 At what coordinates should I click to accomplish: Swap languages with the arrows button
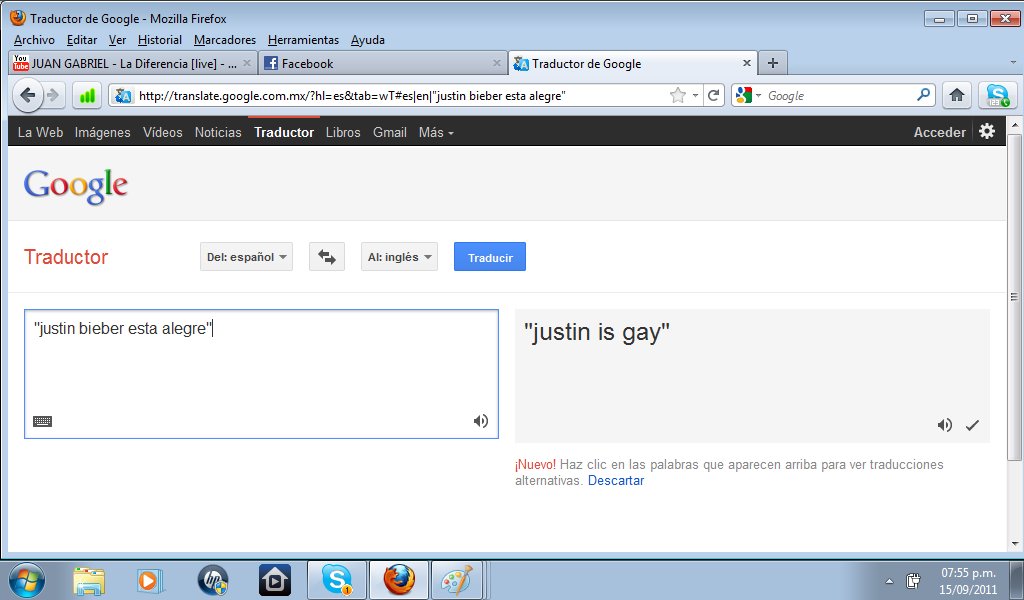(x=327, y=257)
